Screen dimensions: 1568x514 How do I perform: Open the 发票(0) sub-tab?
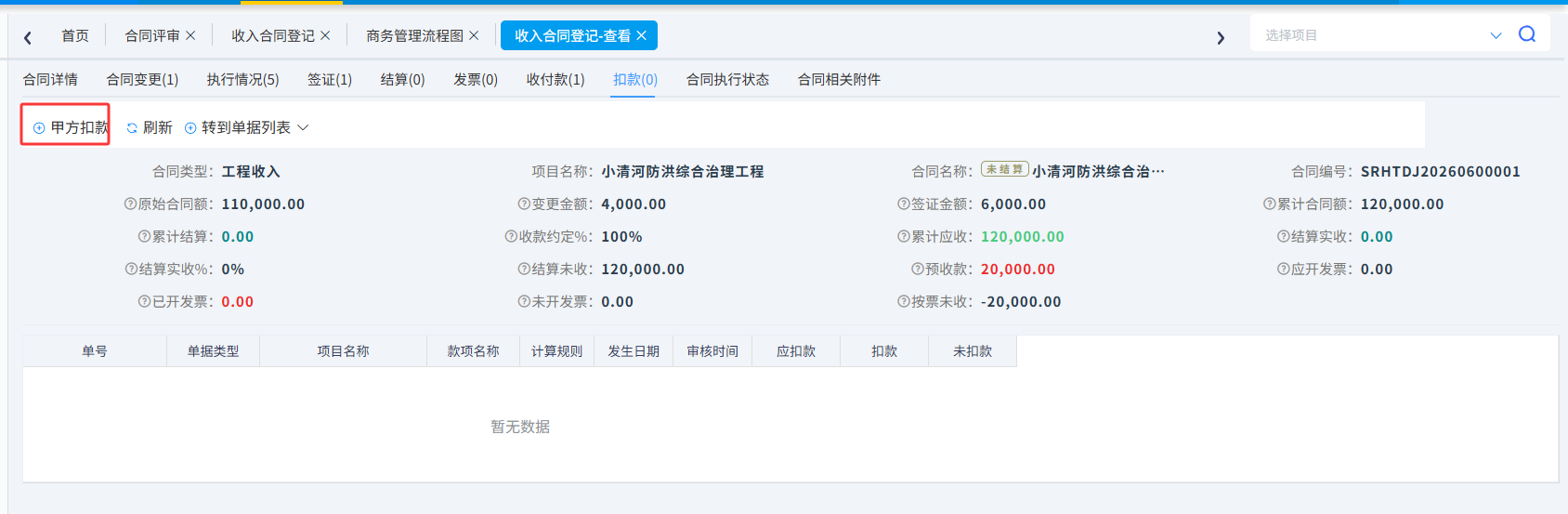tap(476, 80)
